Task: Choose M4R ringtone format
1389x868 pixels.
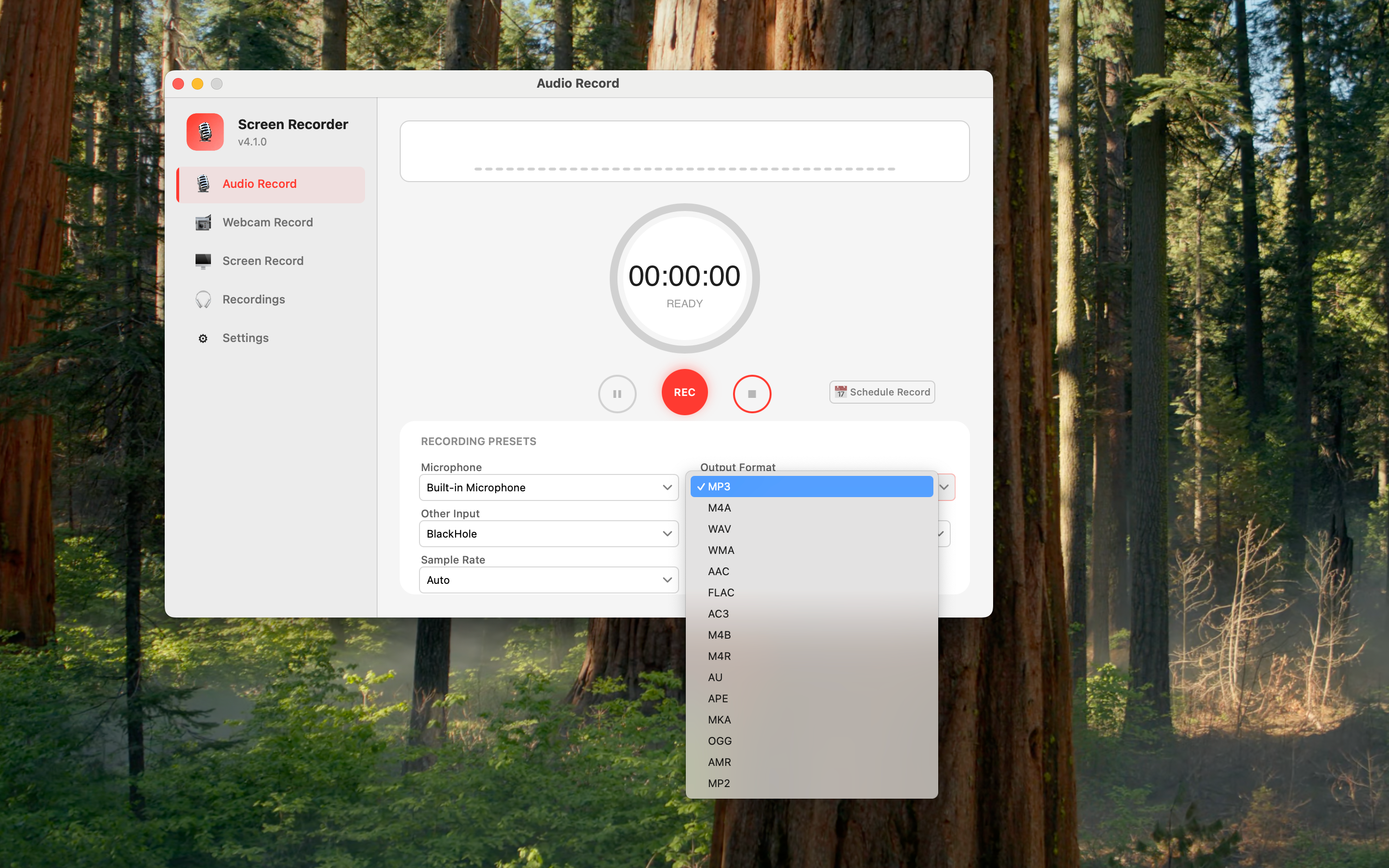Action: pos(812,657)
